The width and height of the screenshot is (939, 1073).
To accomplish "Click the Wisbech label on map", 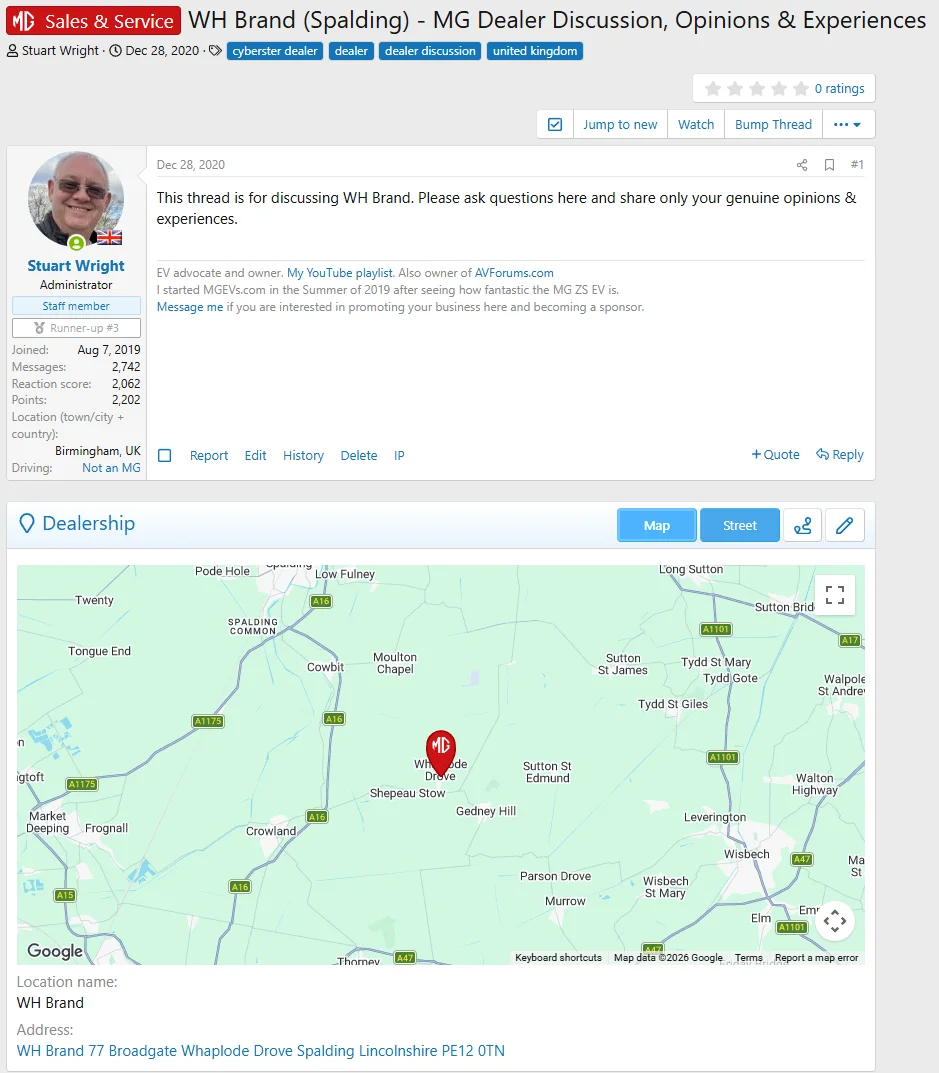I will coord(747,855).
